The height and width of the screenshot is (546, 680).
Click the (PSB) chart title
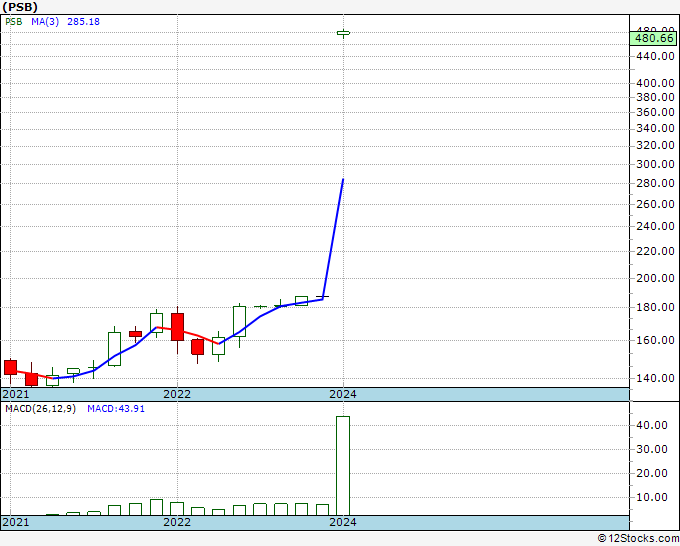pyautogui.click(x=20, y=7)
